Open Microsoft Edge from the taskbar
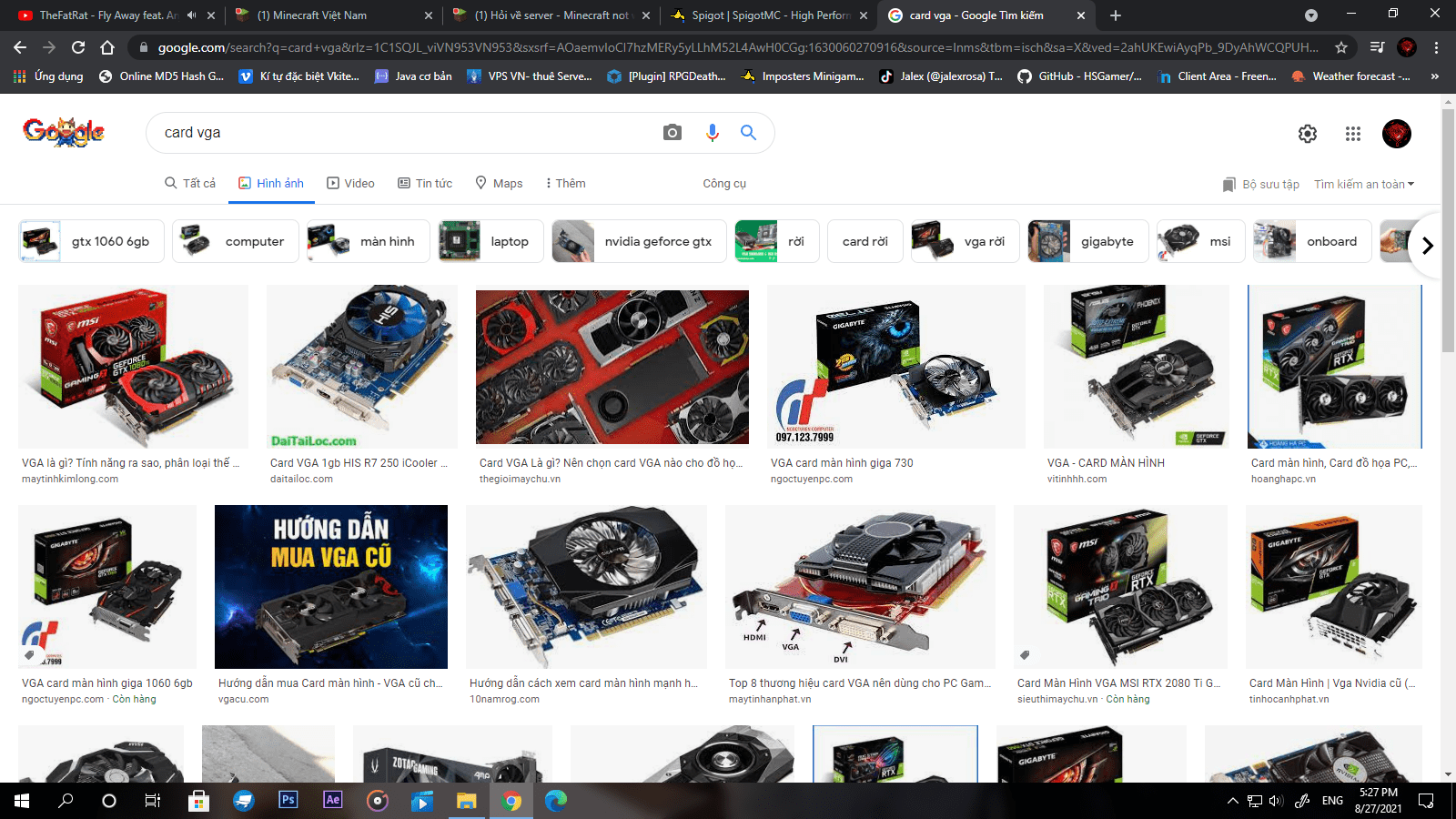 (555, 801)
